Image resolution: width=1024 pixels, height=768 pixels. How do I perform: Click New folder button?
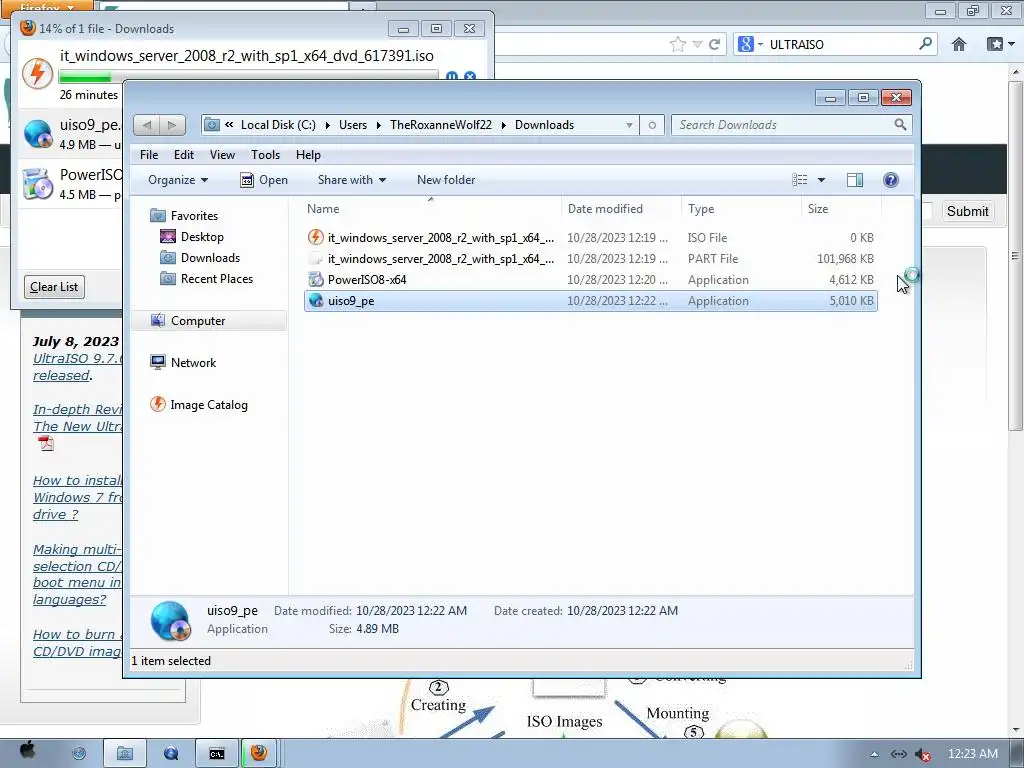point(446,180)
